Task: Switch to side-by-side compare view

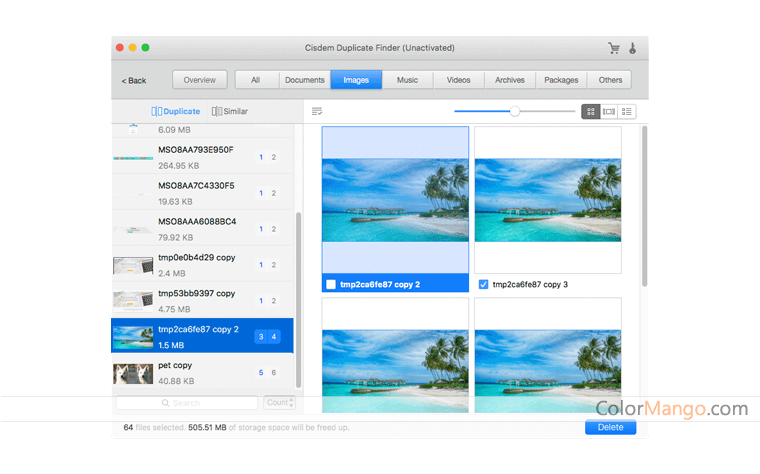Action: [608, 112]
